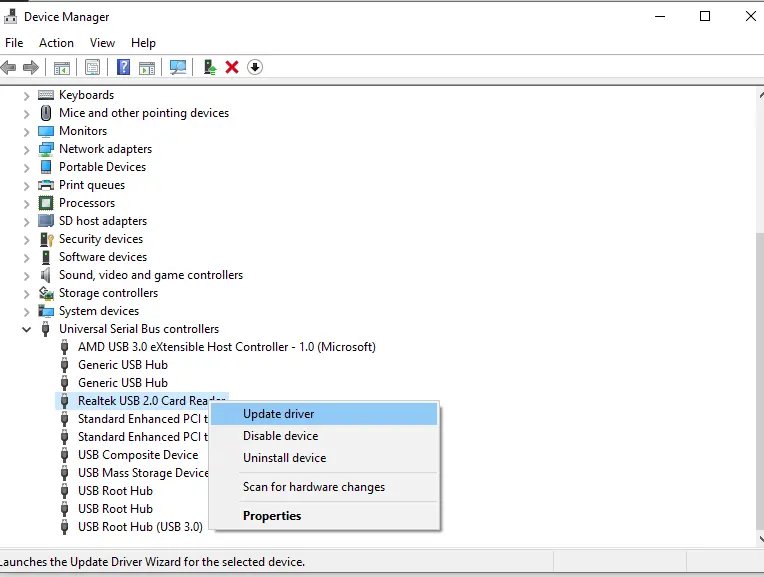Collapse Universal Serial Bus controllers

[x=27, y=329]
